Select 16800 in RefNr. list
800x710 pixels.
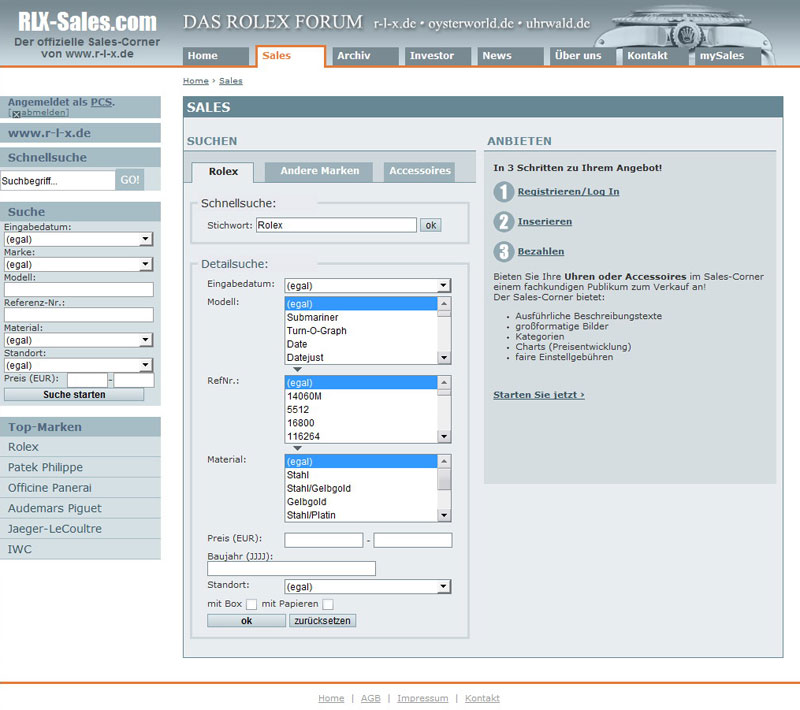pyautogui.click(x=361, y=423)
